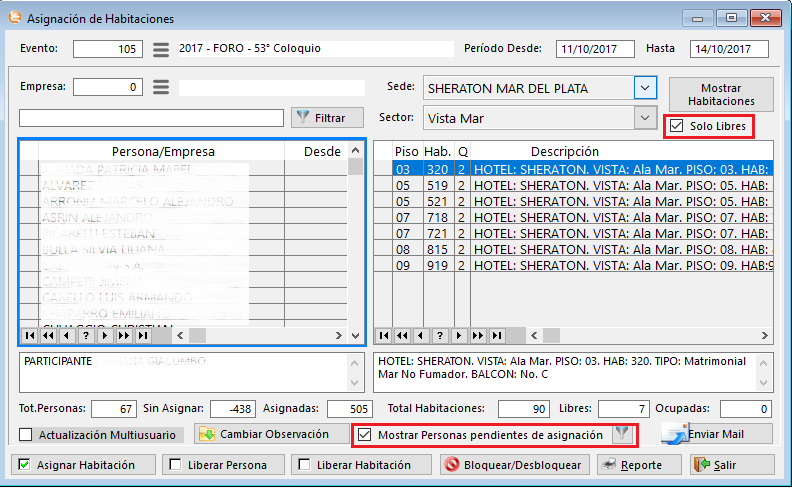Viewport: 792px width, 488px height.
Task: Go to first record in rooms navigator
Action: 383,336
